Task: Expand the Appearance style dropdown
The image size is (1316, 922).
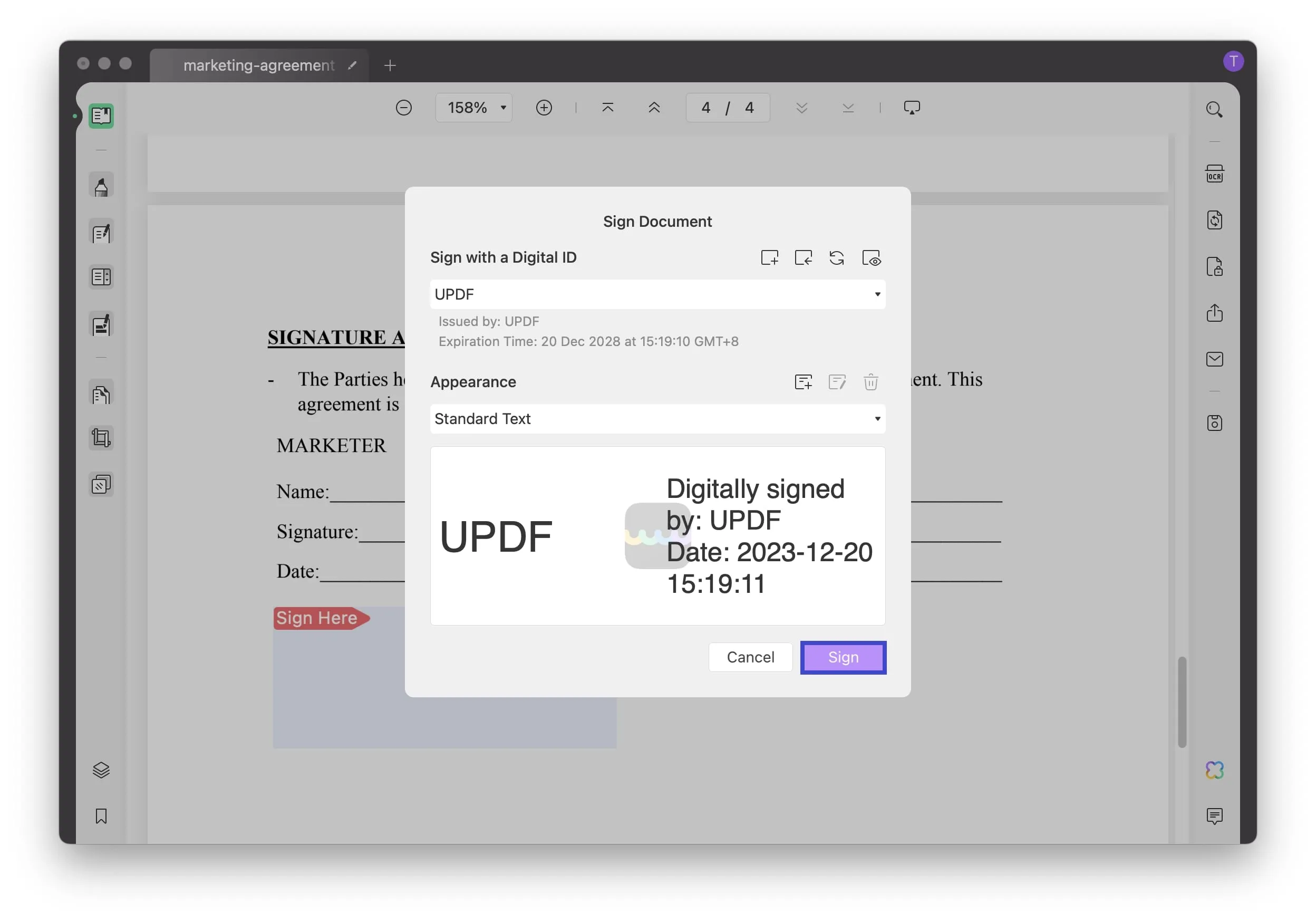Action: click(656, 418)
